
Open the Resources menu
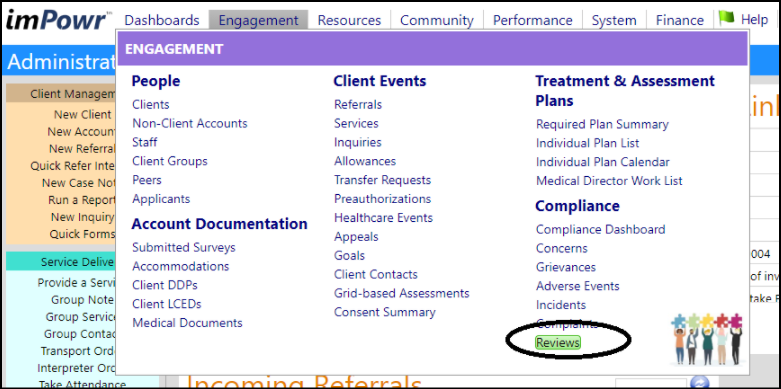(x=349, y=20)
